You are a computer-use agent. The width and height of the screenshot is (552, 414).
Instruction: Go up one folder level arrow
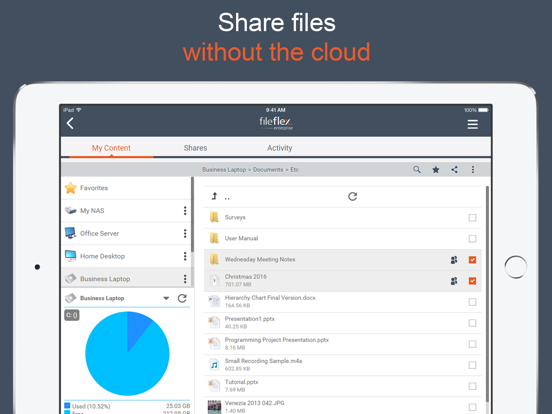pos(214,196)
